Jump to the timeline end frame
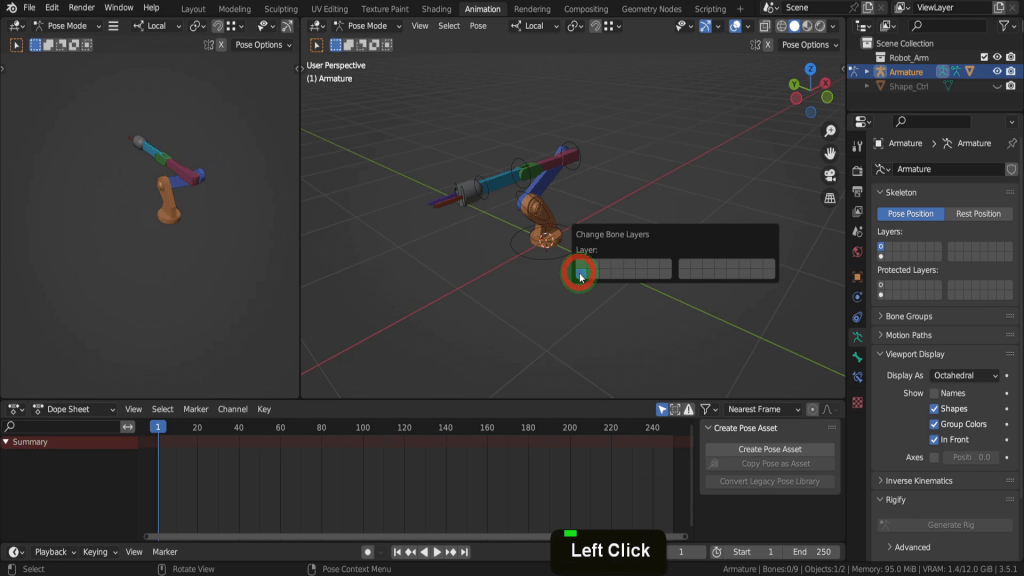 [x=465, y=552]
